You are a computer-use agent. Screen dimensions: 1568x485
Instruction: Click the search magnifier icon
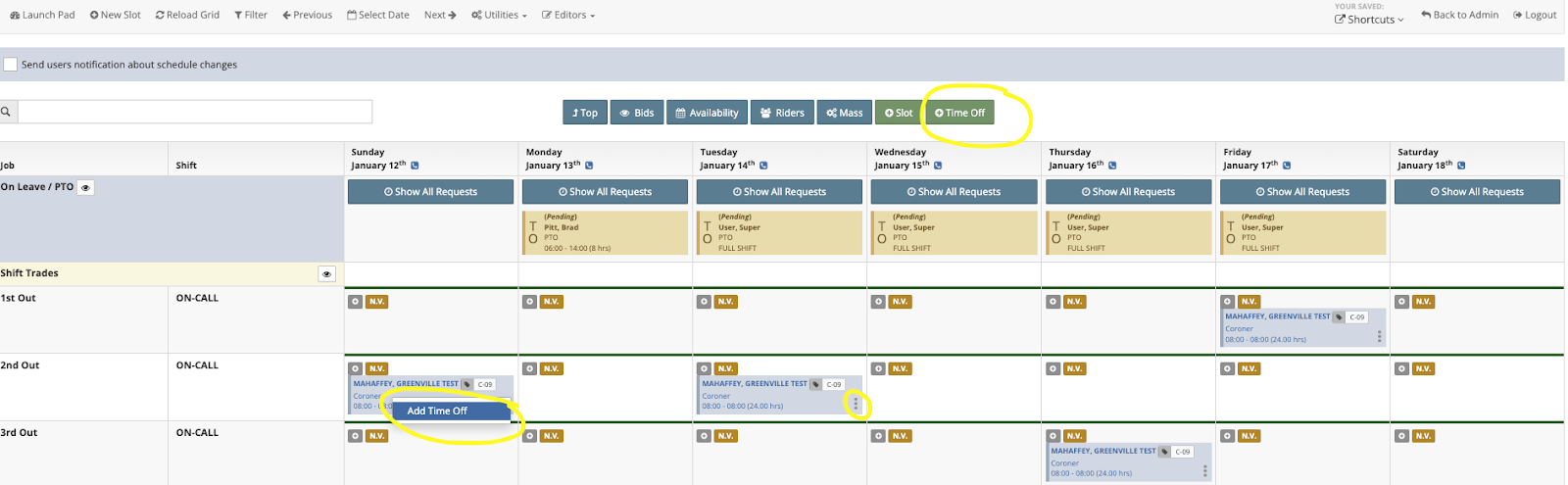(x=6, y=112)
